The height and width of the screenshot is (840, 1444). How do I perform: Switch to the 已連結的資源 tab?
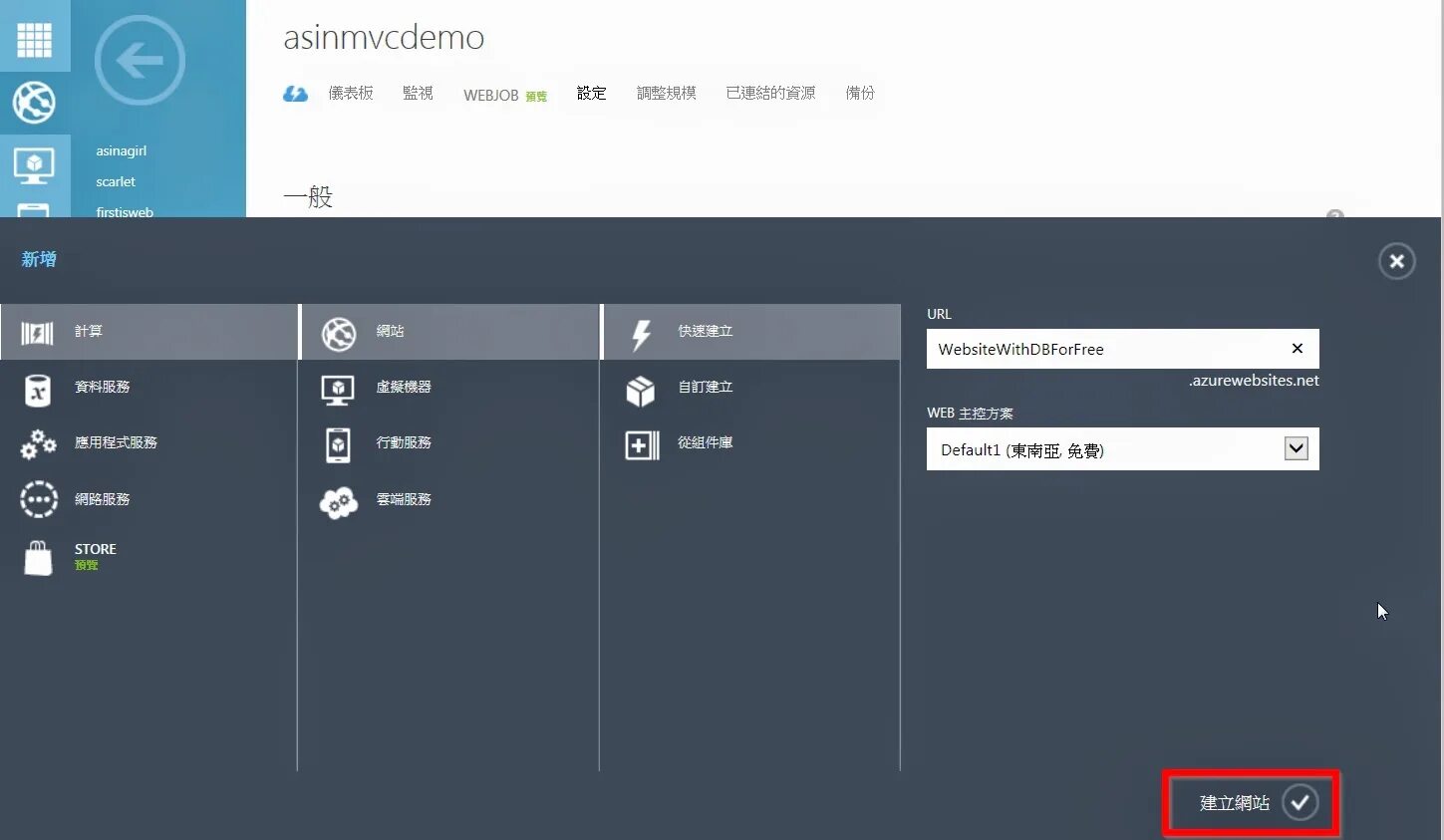click(771, 93)
